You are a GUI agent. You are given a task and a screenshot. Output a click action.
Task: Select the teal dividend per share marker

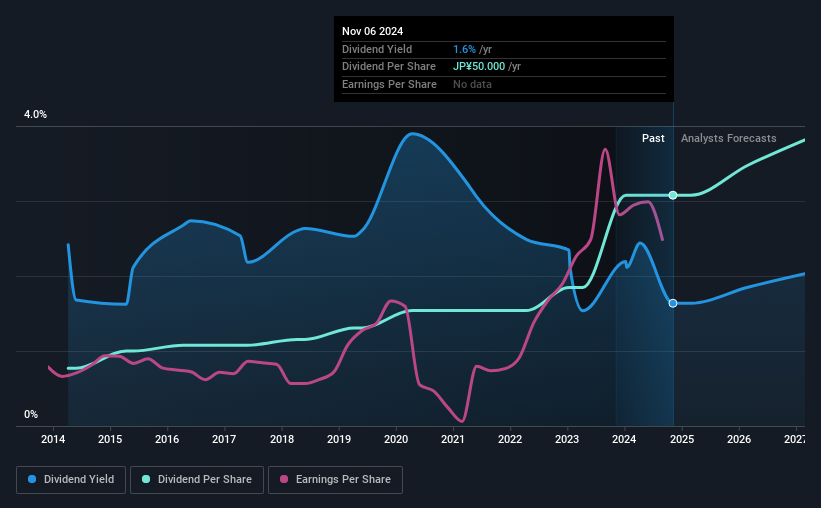click(x=673, y=195)
